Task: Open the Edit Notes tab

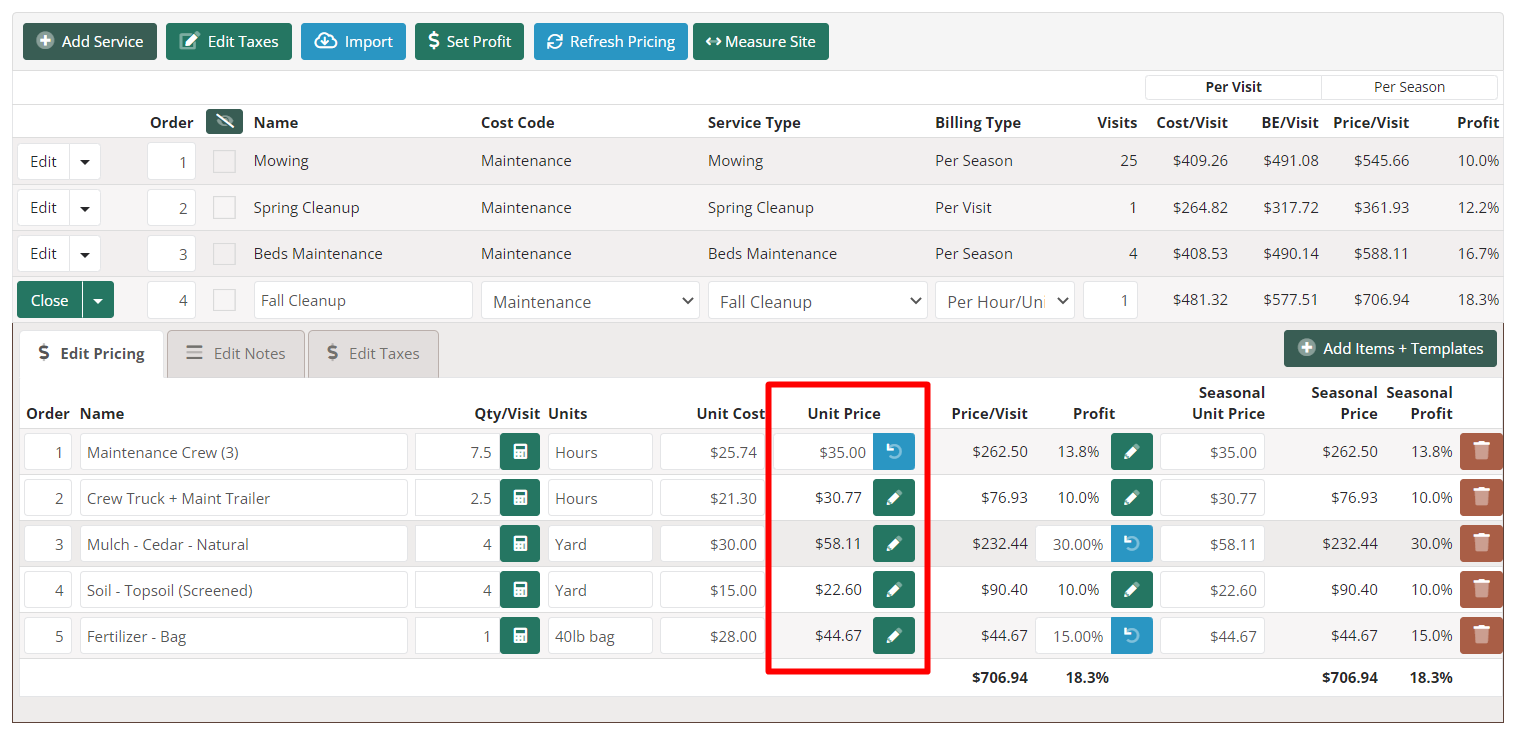Action: (x=236, y=354)
